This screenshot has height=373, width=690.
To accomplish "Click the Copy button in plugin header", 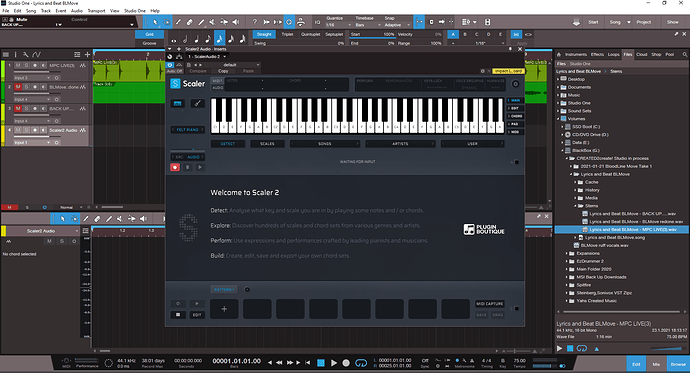I will 223,71.
